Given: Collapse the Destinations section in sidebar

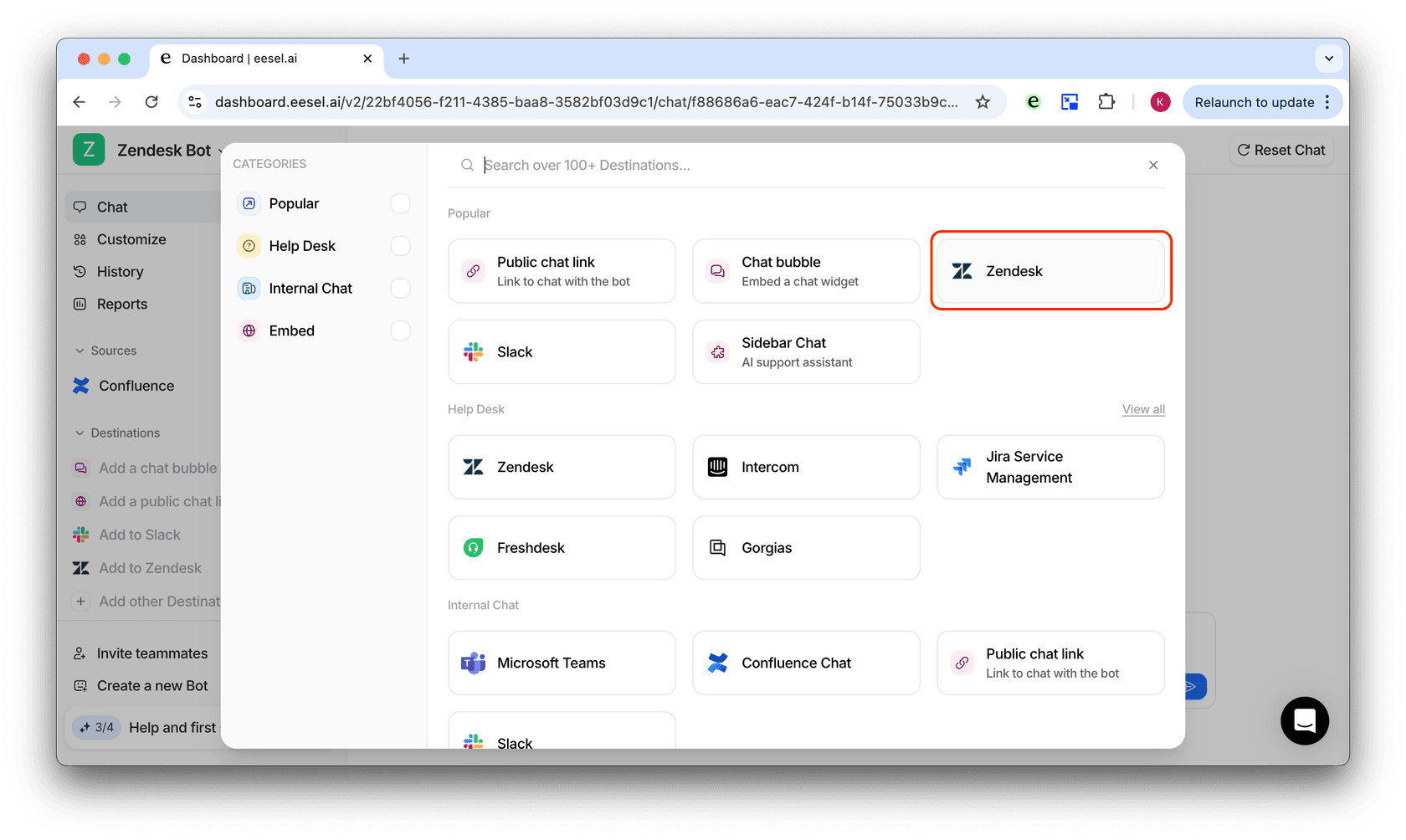Looking at the screenshot, I should [80, 433].
